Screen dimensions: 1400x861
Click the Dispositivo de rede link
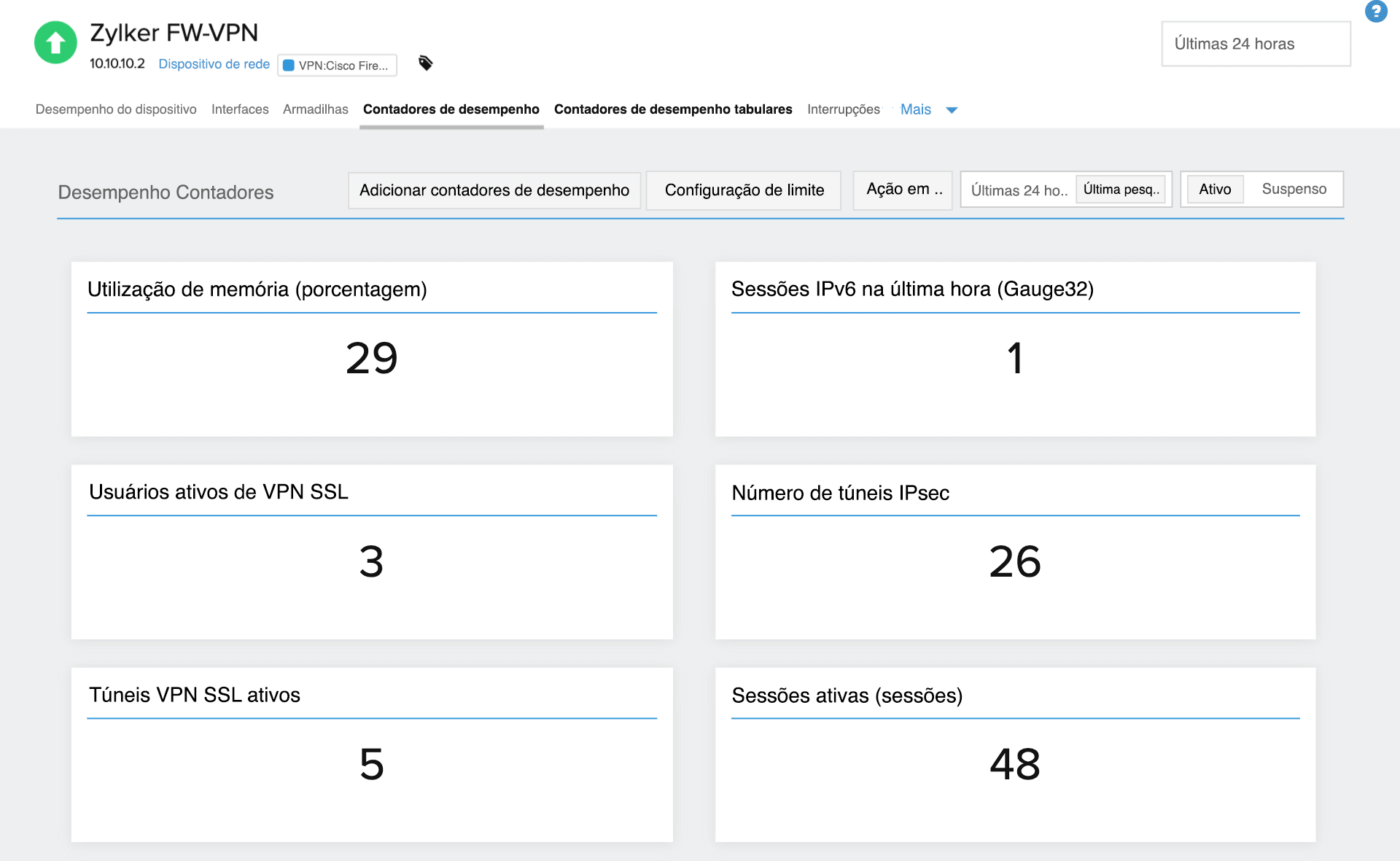214,64
